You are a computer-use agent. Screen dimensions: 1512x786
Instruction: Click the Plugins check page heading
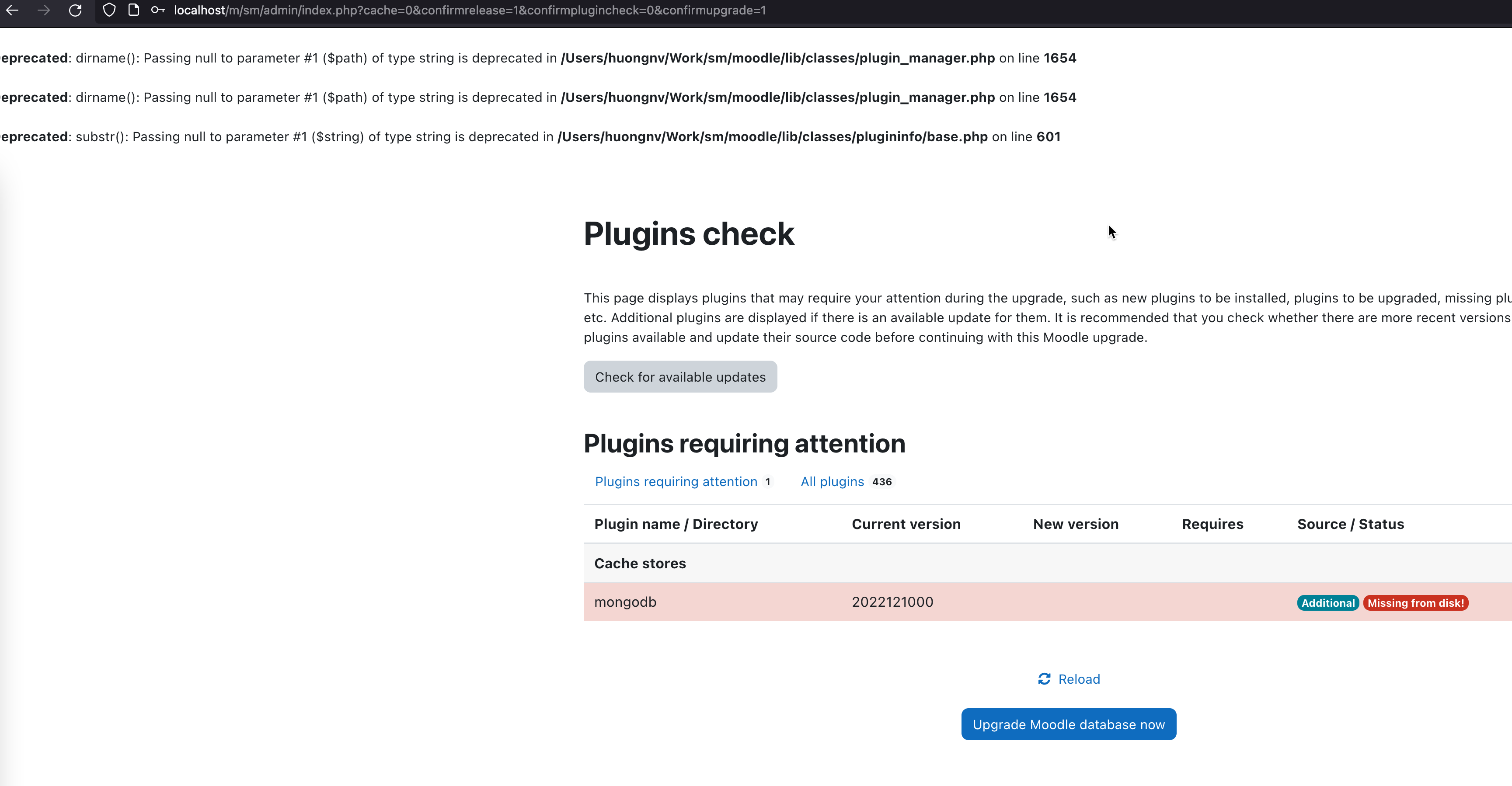[689, 233]
